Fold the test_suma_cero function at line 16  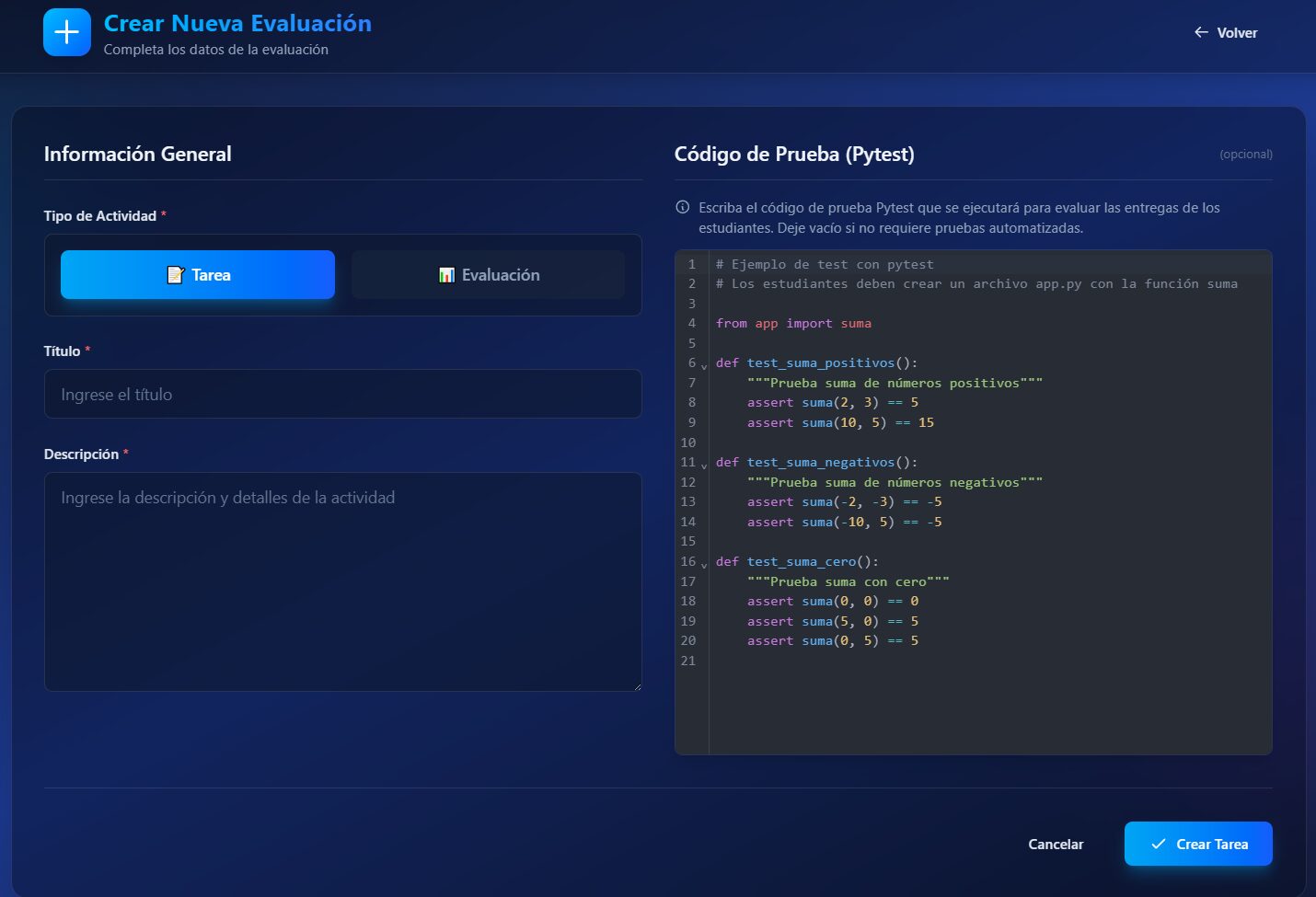click(x=704, y=564)
